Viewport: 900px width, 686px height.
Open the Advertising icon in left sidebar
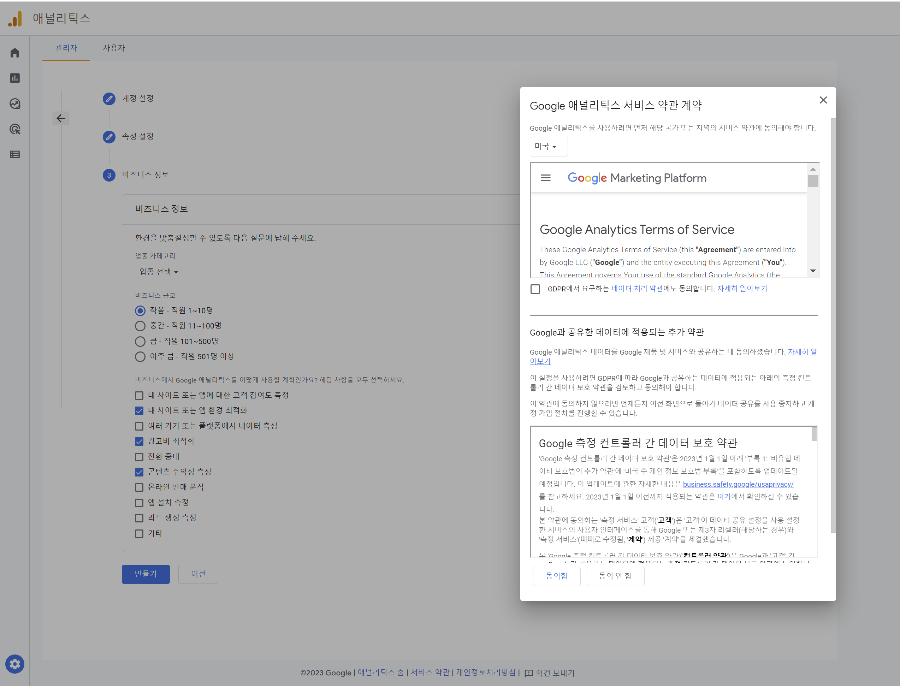pos(15,129)
